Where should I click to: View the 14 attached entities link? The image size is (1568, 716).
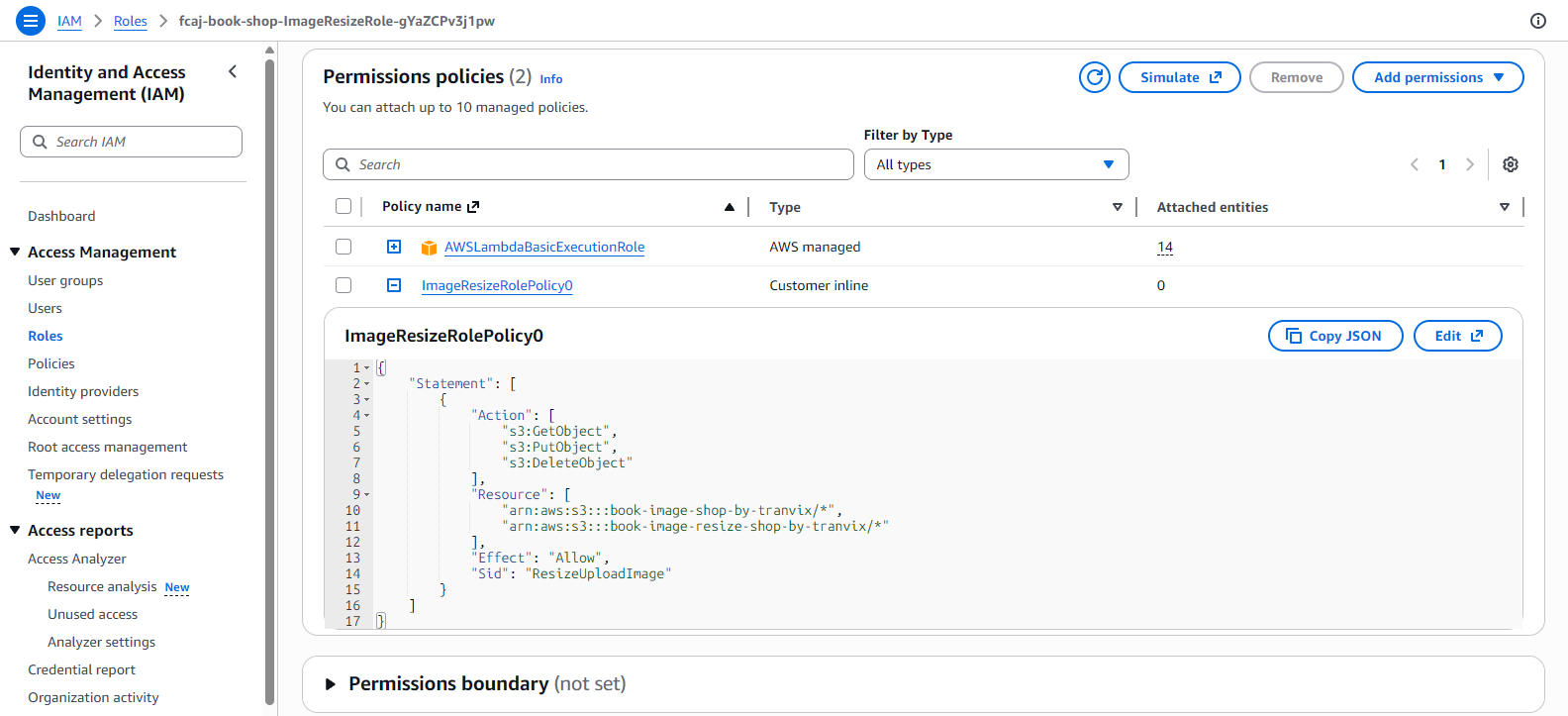pyautogui.click(x=1165, y=247)
